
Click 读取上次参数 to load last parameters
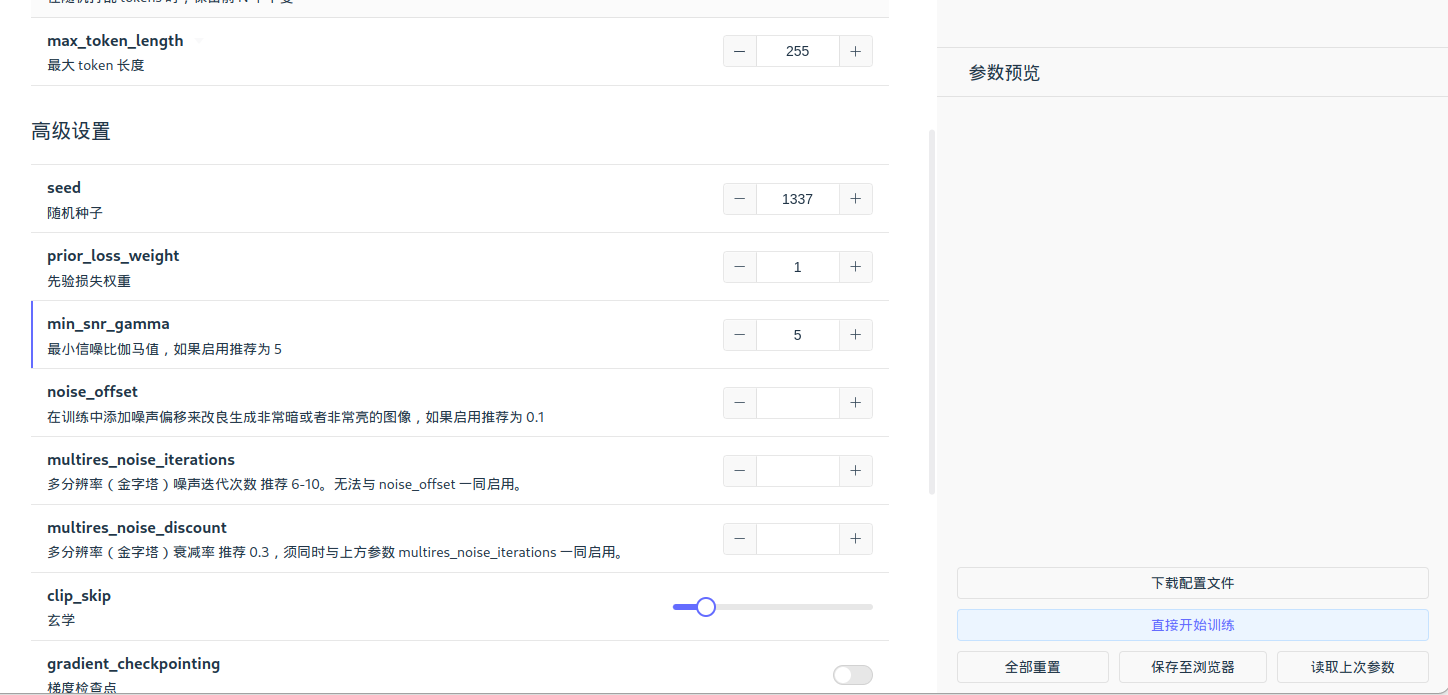pyautogui.click(x=1352, y=666)
